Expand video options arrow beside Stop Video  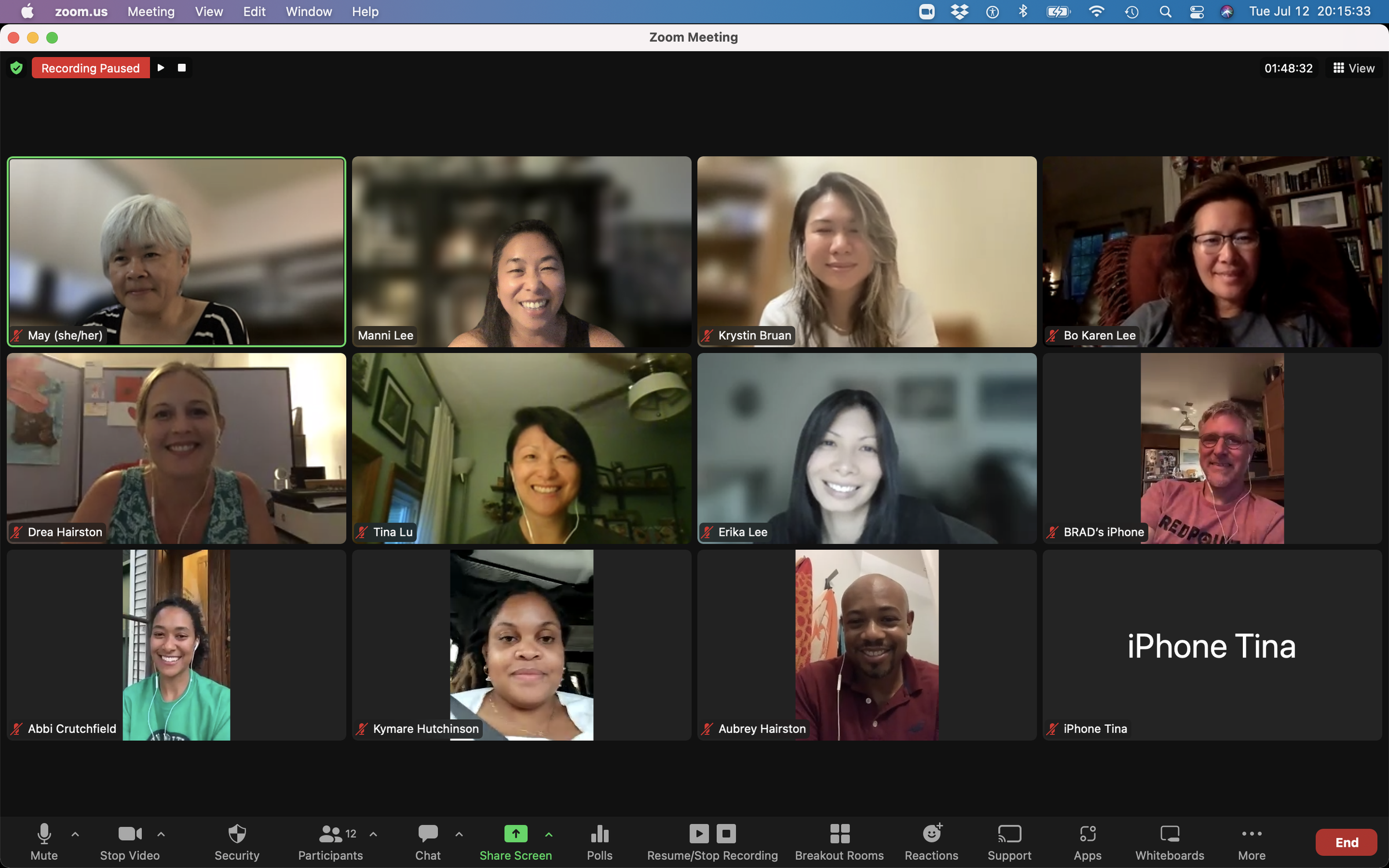click(x=161, y=834)
